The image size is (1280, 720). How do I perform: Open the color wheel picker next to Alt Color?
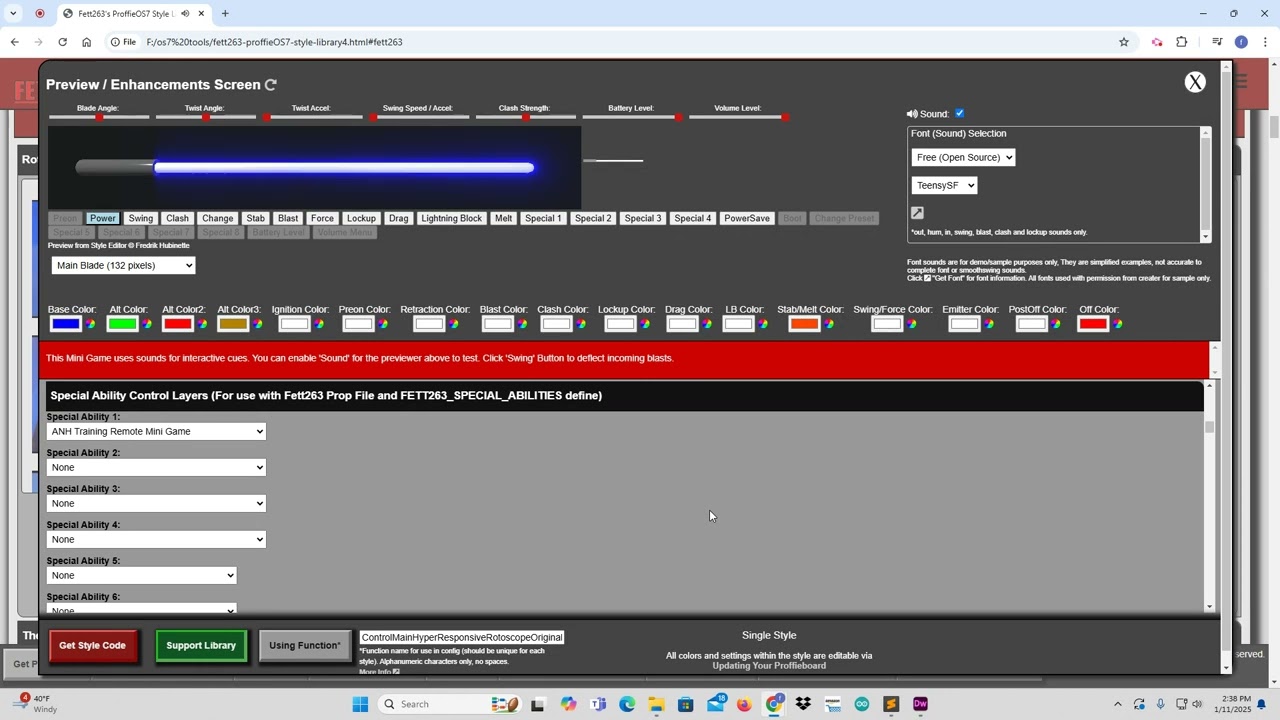pos(148,324)
